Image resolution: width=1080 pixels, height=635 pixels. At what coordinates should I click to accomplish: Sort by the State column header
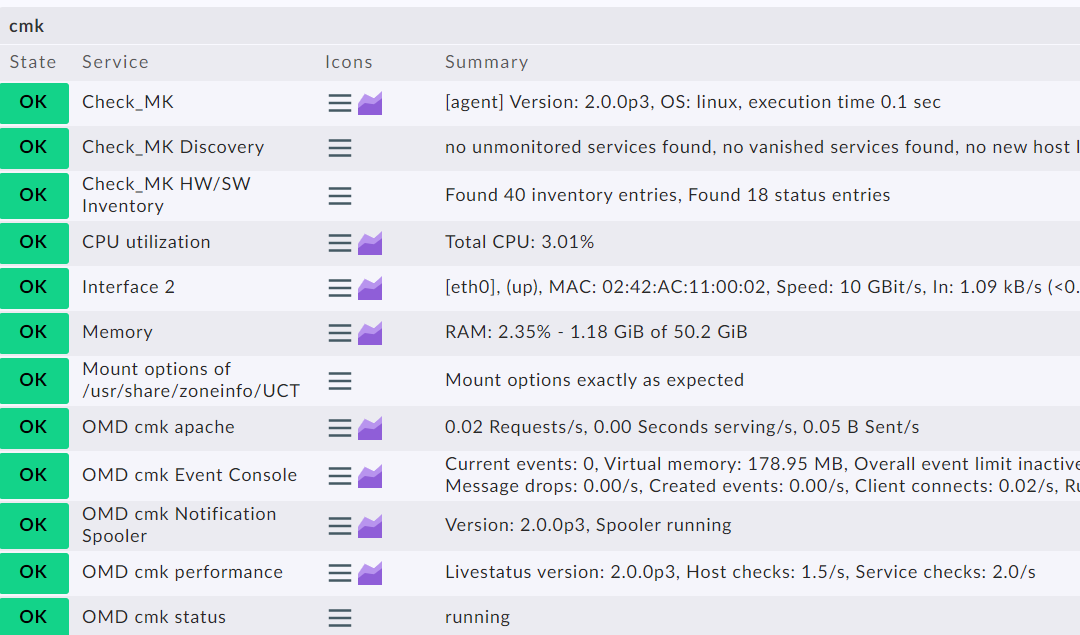pyautogui.click(x=32, y=62)
